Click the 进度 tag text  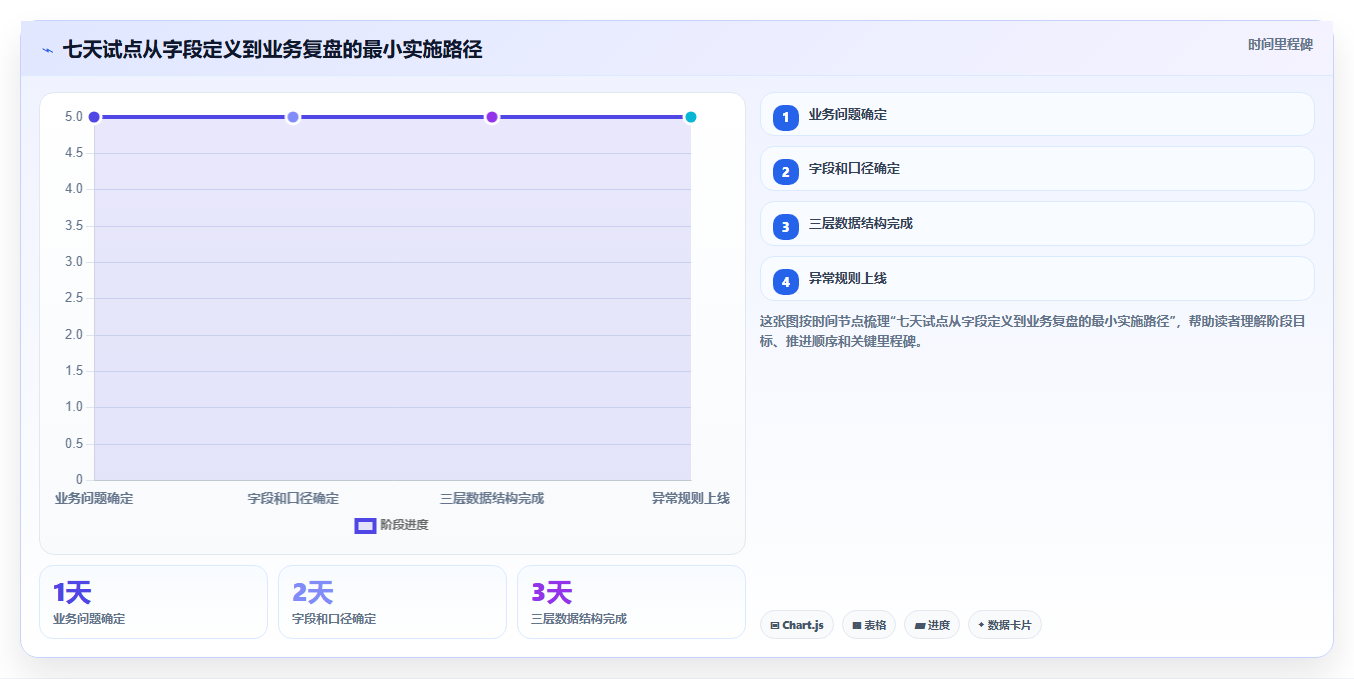click(x=939, y=626)
